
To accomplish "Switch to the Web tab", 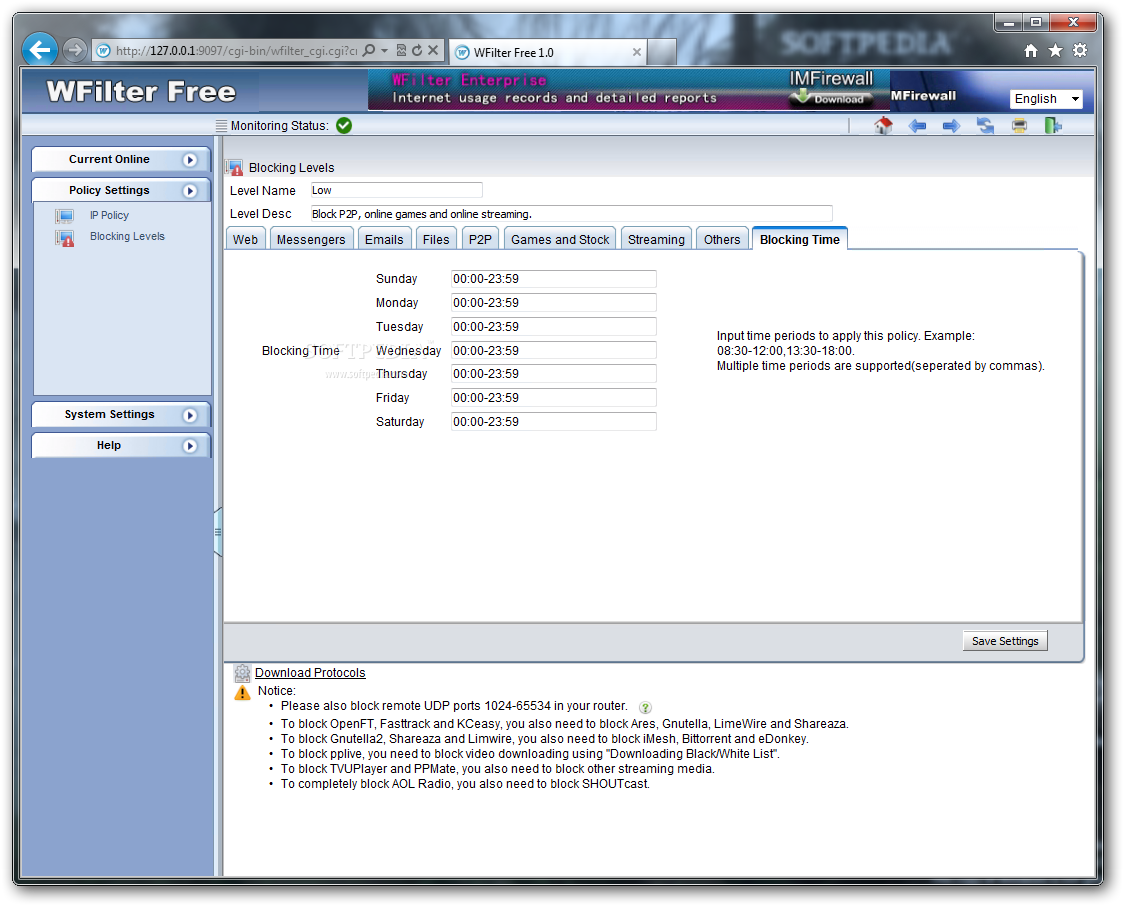I will pos(245,239).
